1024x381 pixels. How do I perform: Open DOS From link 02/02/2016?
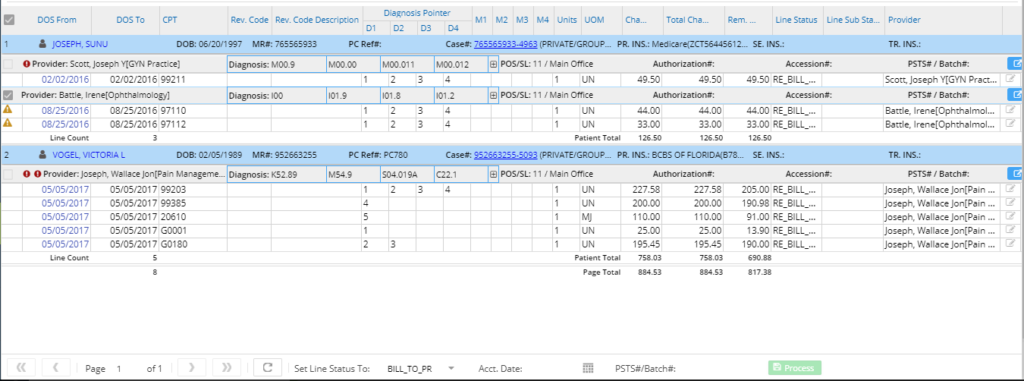coord(65,79)
